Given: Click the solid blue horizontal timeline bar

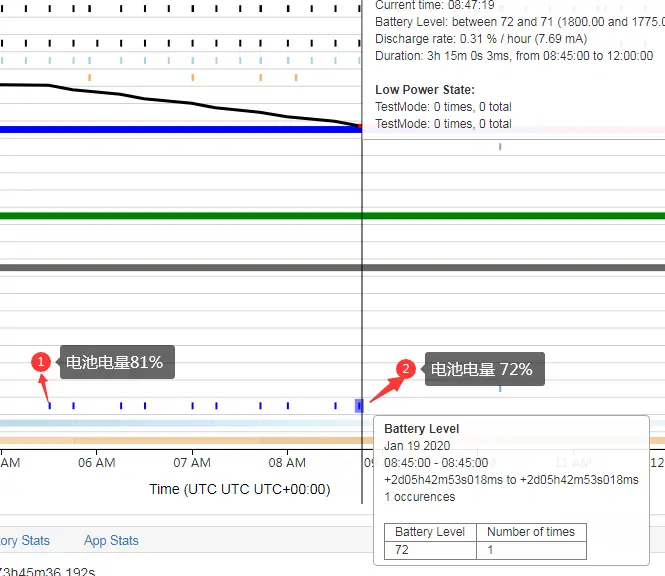Looking at the screenshot, I should click(x=181, y=129).
